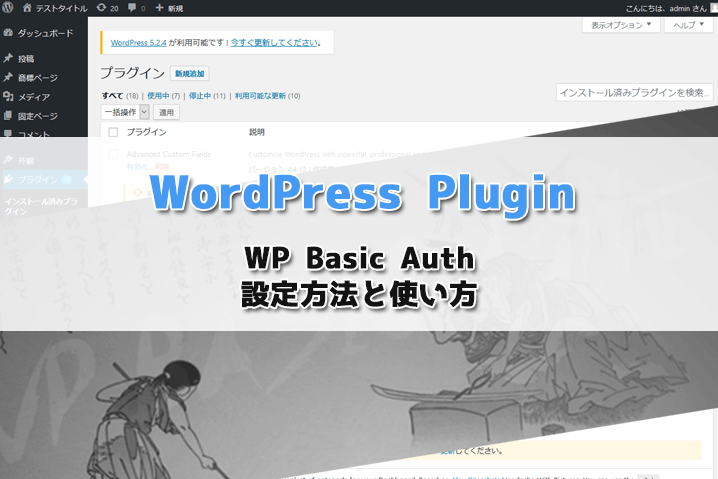
Task: Open the home icon site link テストタイトル
Action: click(x=54, y=8)
